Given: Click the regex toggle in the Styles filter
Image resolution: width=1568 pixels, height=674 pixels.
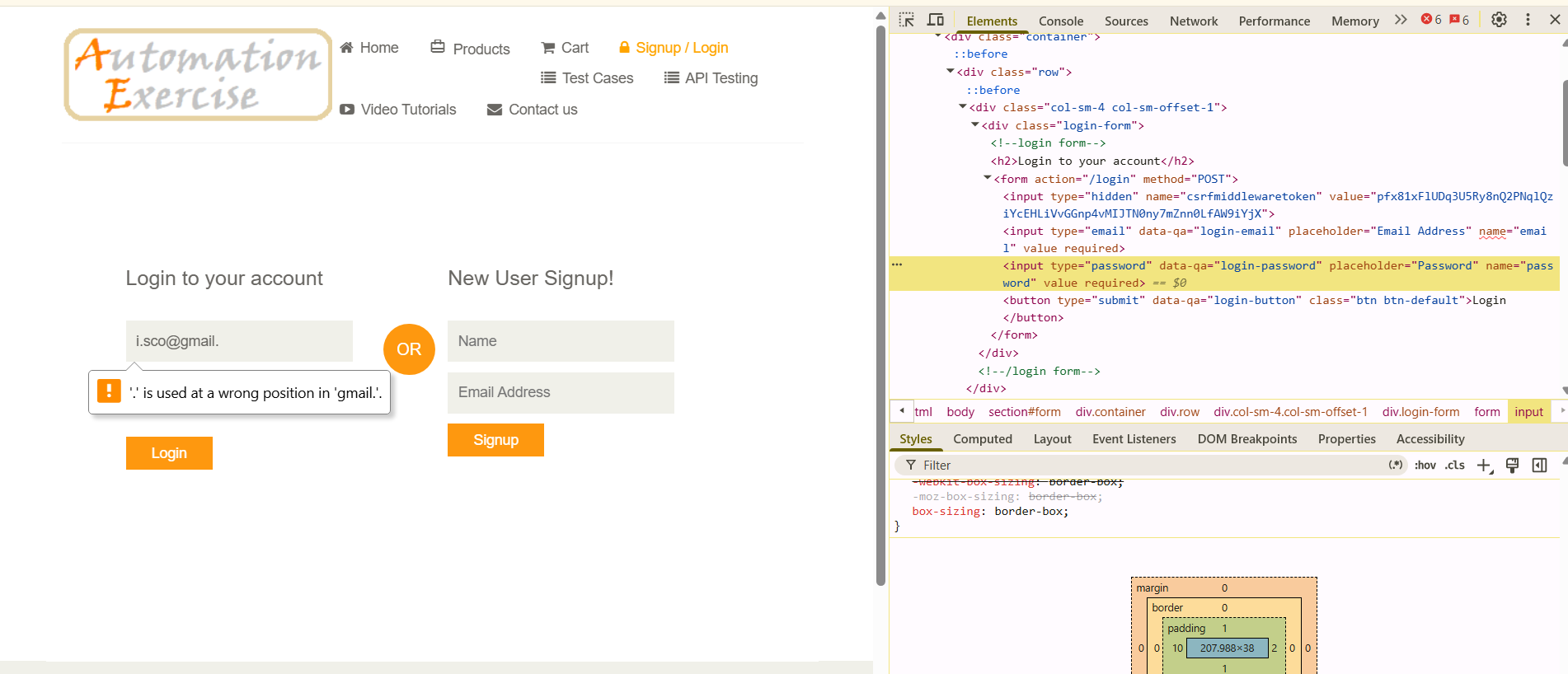Looking at the screenshot, I should (x=1396, y=466).
